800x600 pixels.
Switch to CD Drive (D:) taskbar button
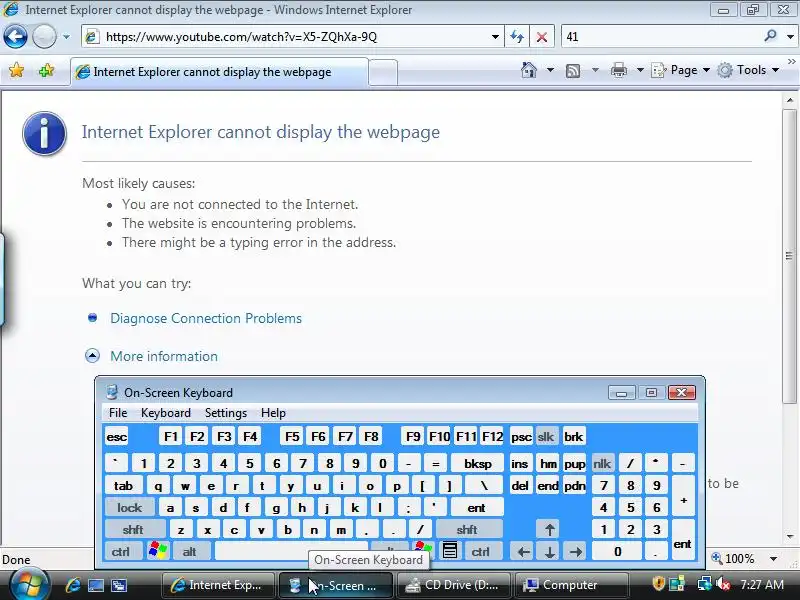(x=453, y=585)
